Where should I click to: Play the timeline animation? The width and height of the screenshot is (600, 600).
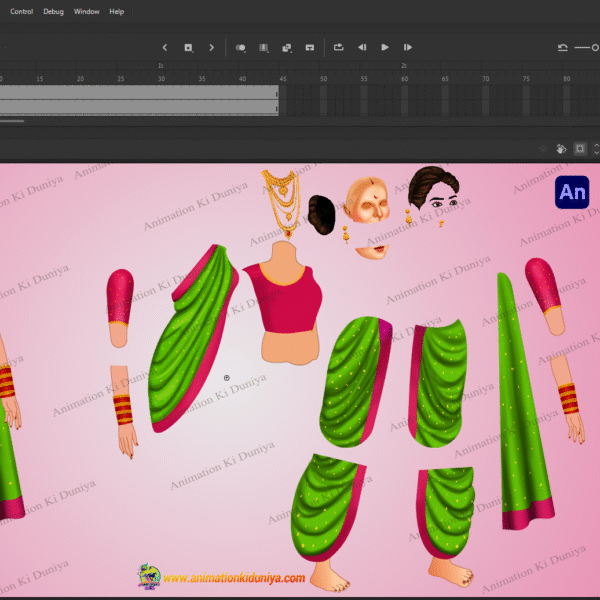click(385, 47)
